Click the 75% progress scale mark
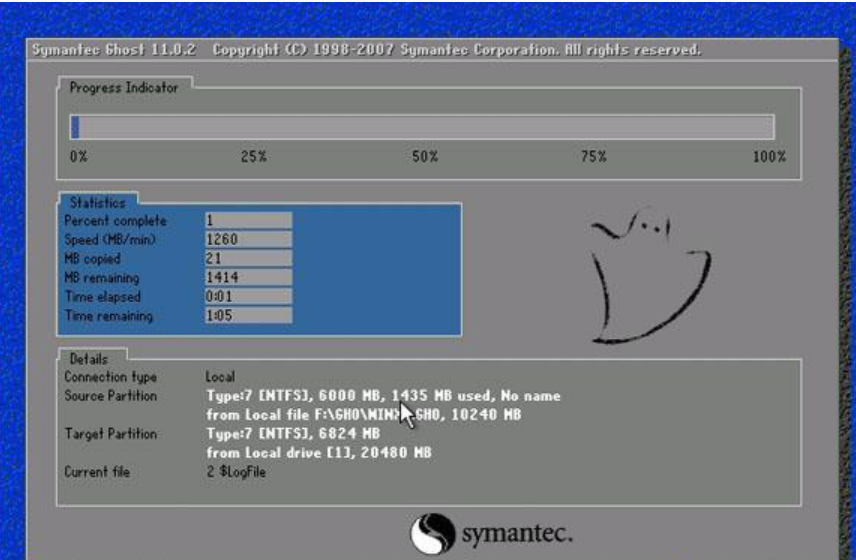Viewport: 856px width, 560px height. tap(593, 157)
